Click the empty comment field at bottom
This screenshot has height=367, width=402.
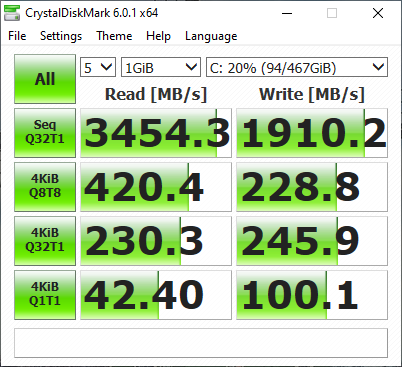coord(201,343)
